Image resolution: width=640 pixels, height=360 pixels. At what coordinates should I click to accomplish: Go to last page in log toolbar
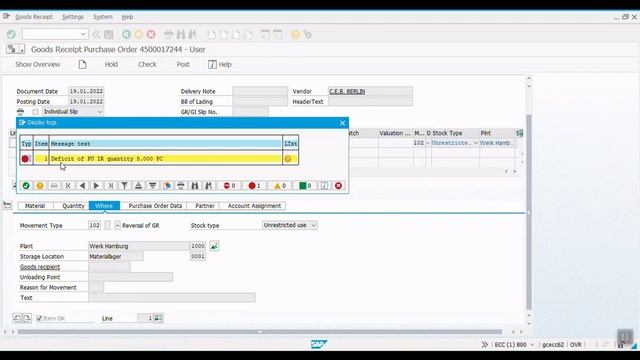point(110,186)
